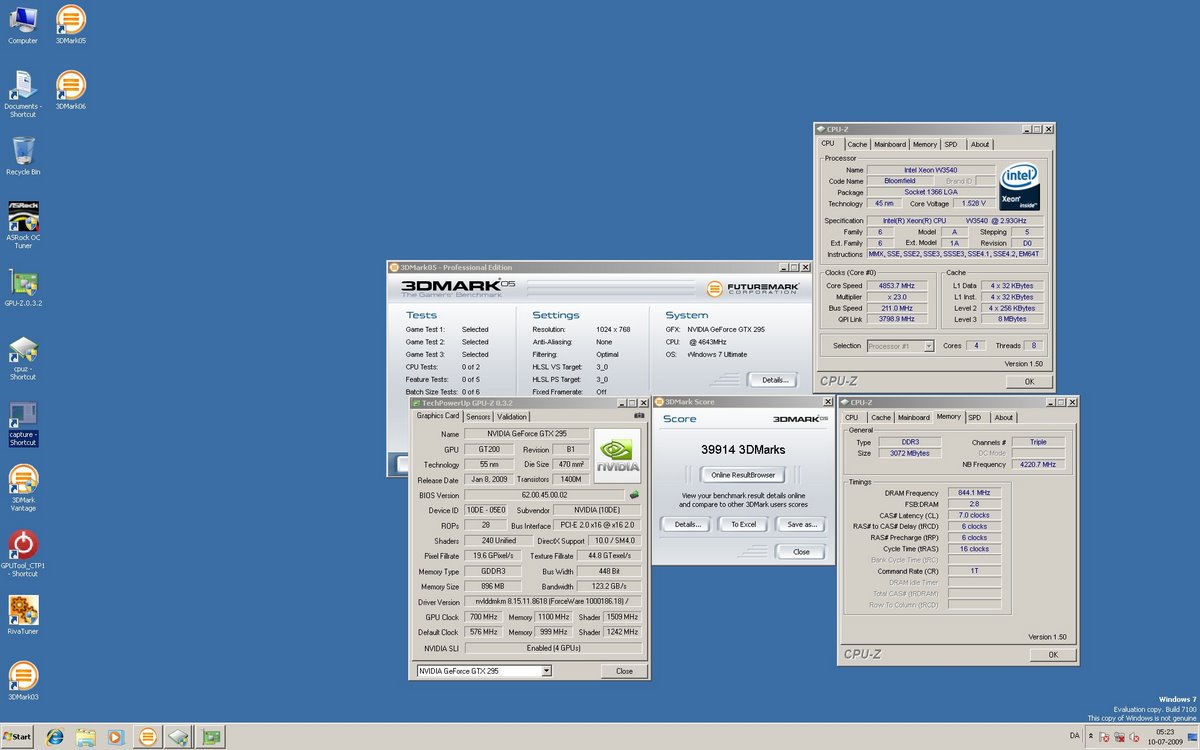Select the GPUTool_CTP1 - Shortcut icon
Image resolution: width=1200 pixels, height=750 pixels.
22,554
